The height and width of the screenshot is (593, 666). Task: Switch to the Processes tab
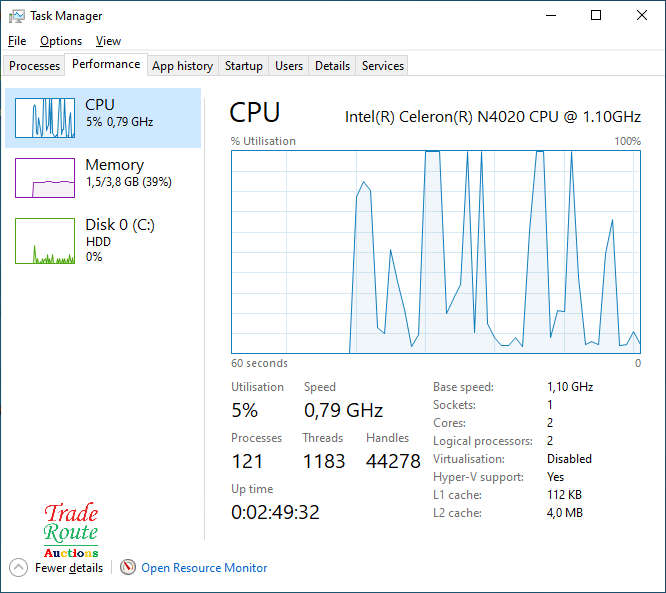[x=35, y=66]
